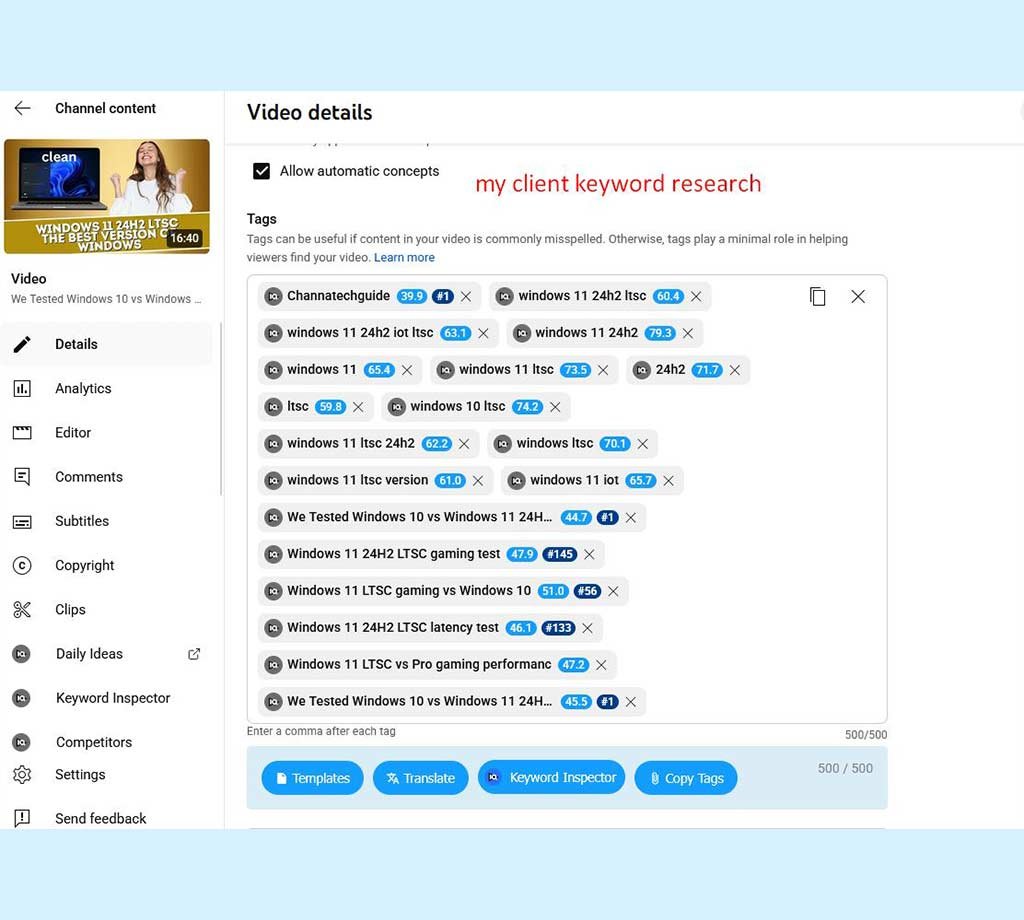Image resolution: width=1024 pixels, height=920 pixels.
Task: Open Competitors in sidebar
Action: pos(94,742)
